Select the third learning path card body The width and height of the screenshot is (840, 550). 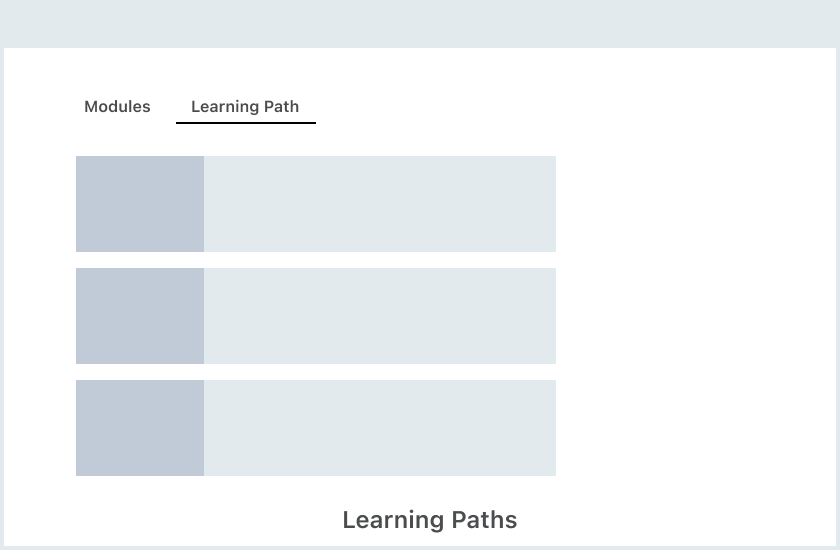tap(380, 428)
